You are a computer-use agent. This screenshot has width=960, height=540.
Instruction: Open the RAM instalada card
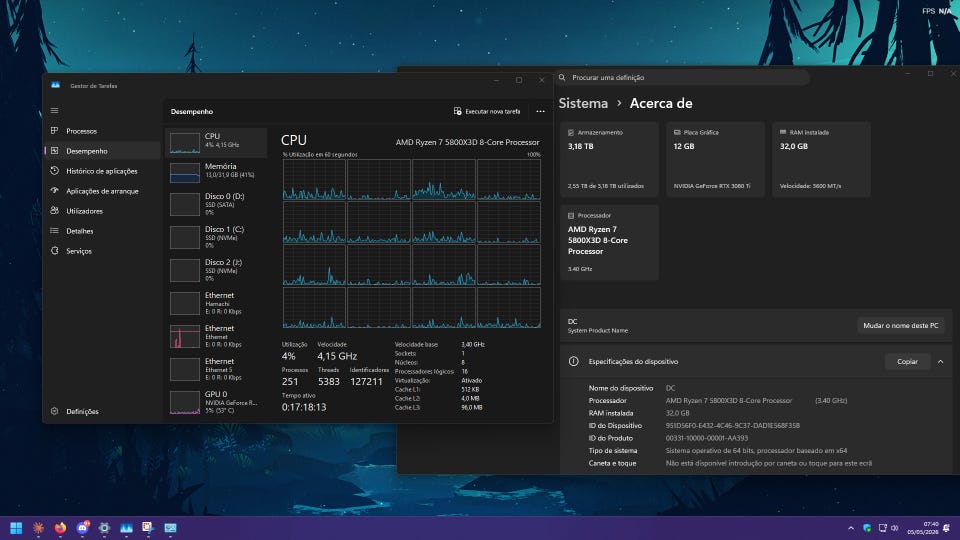coord(821,159)
